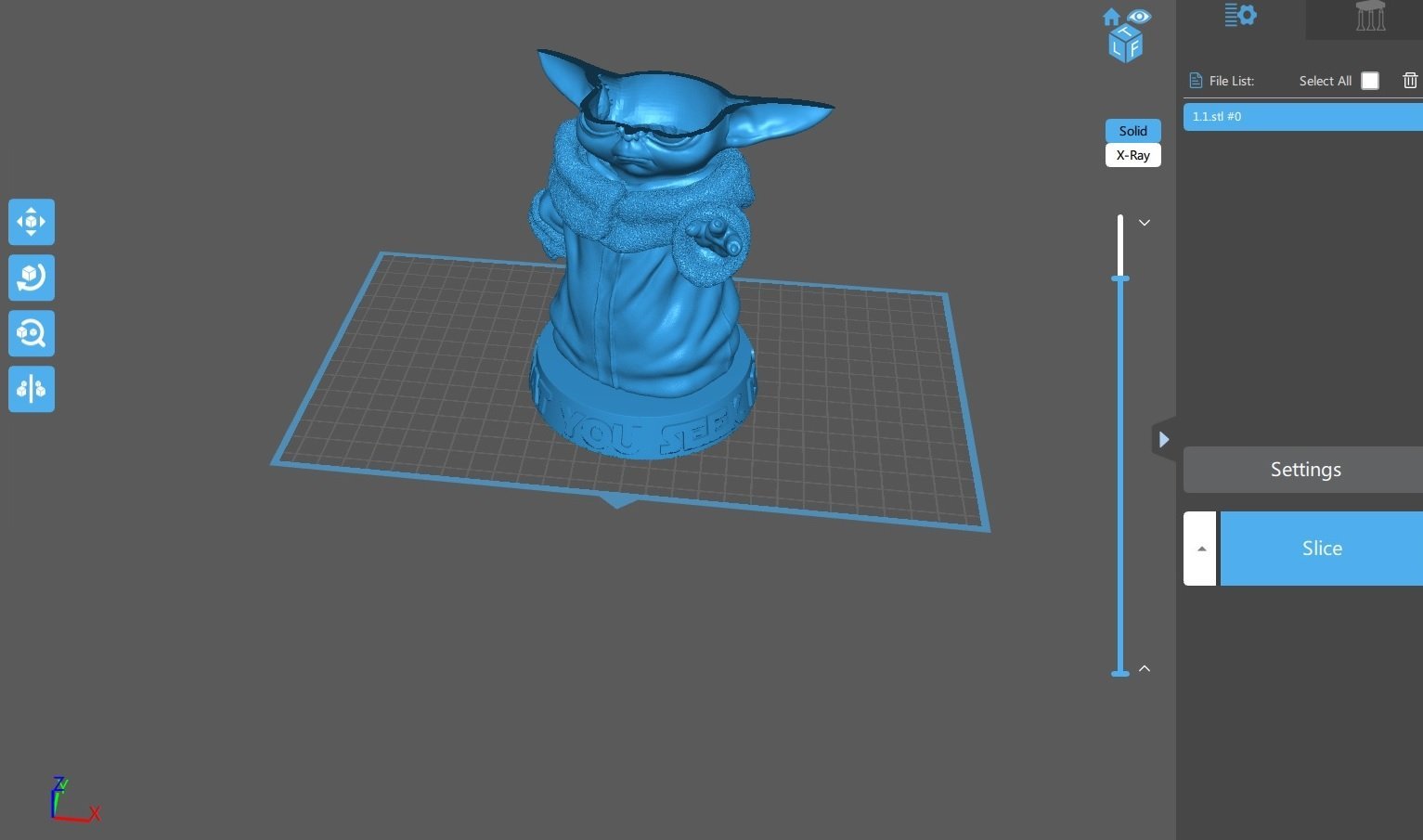Screen dimensions: 1423x840
Task: Click the down chevron above the layer slider
Action: point(1144,223)
